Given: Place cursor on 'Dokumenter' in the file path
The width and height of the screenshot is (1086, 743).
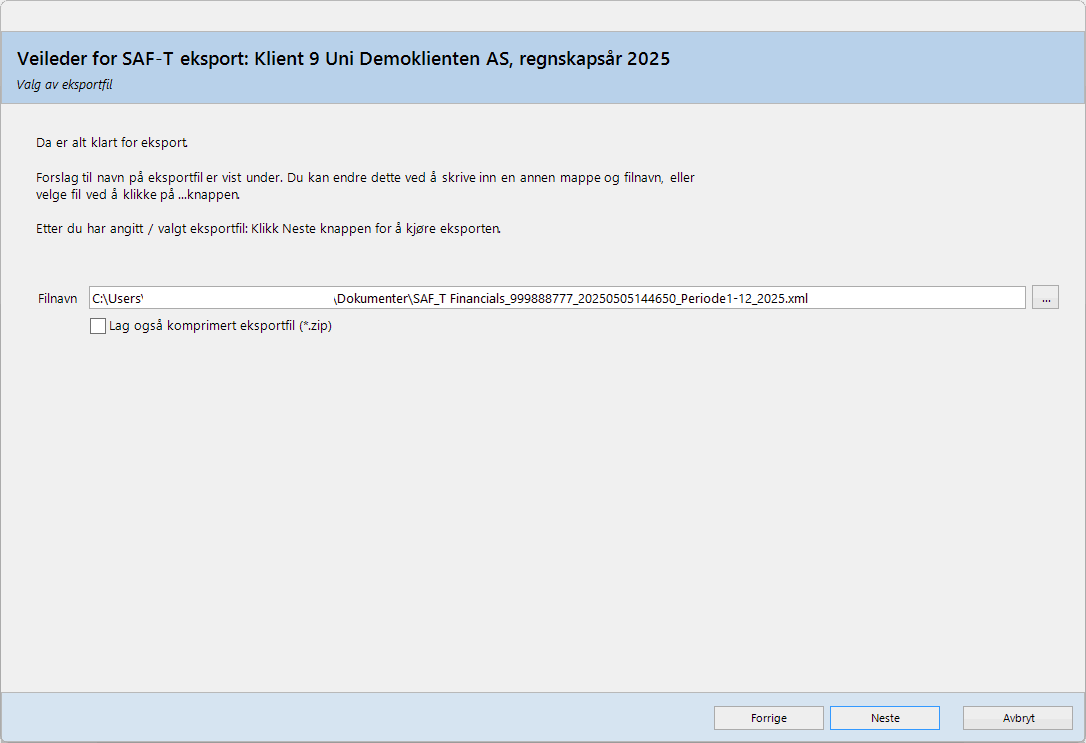Looking at the screenshot, I should coord(373,298).
